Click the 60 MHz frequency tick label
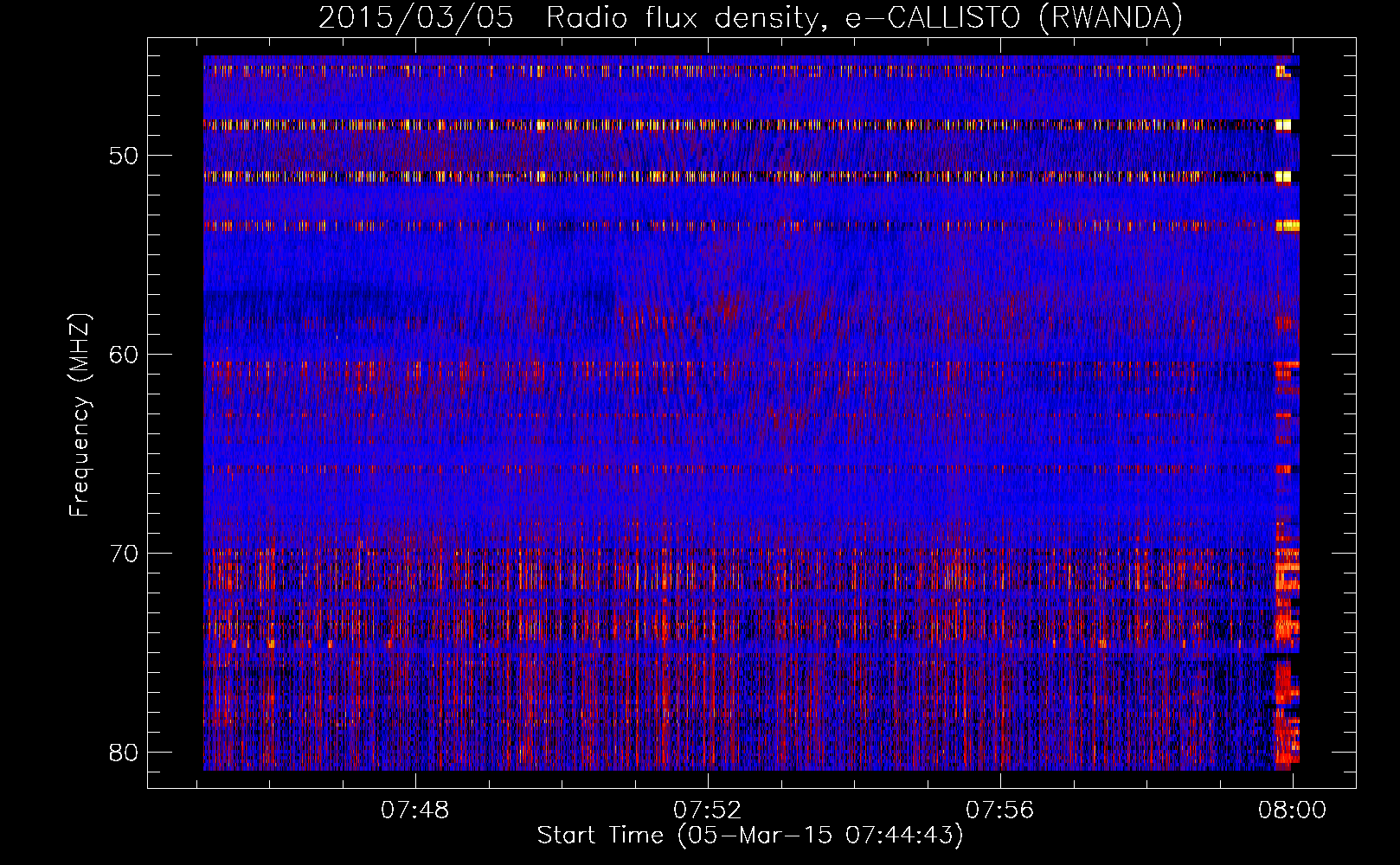The height and width of the screenshot is (865, 1400). (124, 355)
